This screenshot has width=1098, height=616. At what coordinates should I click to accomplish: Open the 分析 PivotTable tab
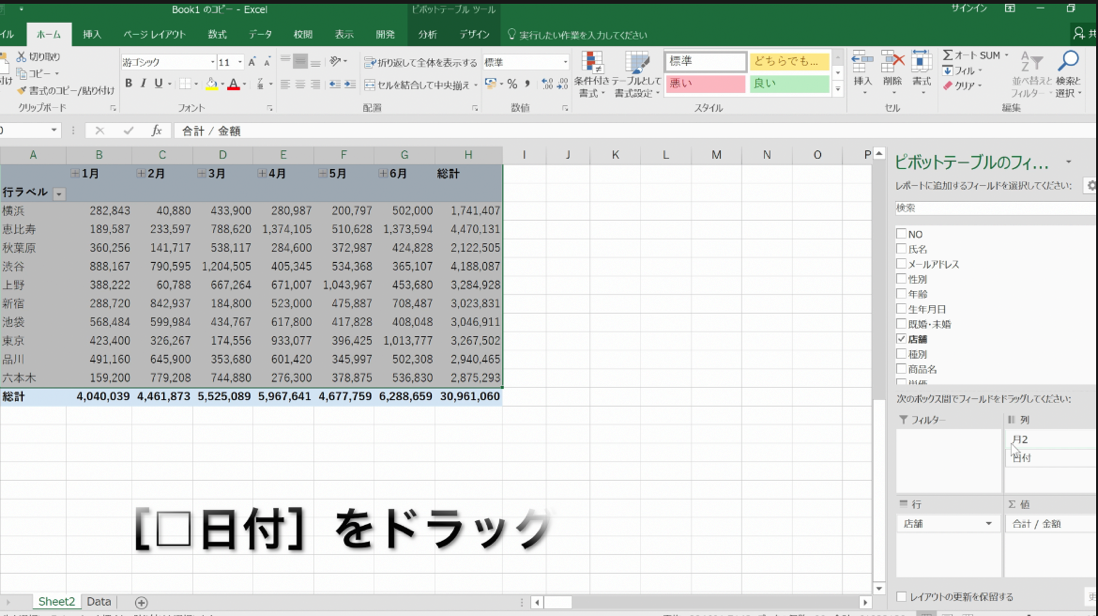tap(427, 34)
